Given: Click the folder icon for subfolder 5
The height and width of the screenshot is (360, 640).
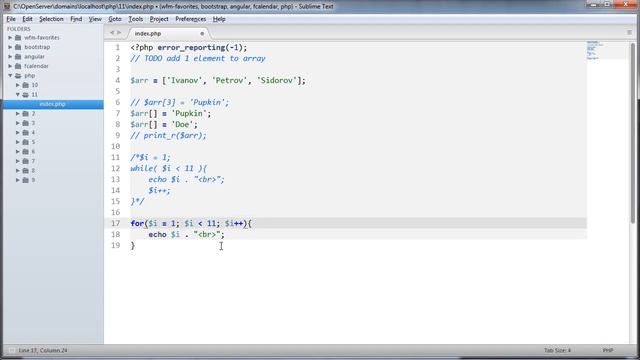Looking at the screenshot, I should [25, 142].
